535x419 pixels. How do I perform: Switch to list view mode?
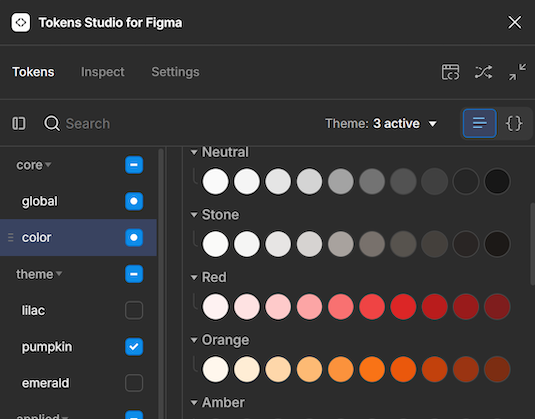pyautogui.click(x=479, y=123)
